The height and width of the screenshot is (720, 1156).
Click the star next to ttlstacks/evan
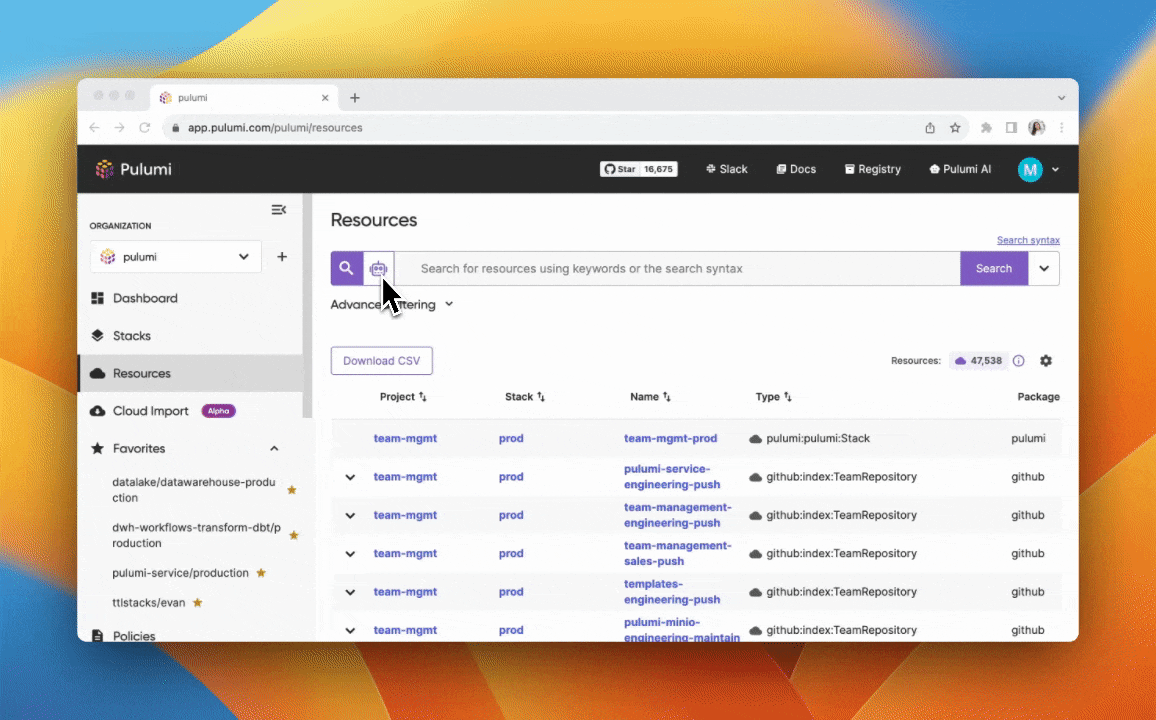(198, 602)
